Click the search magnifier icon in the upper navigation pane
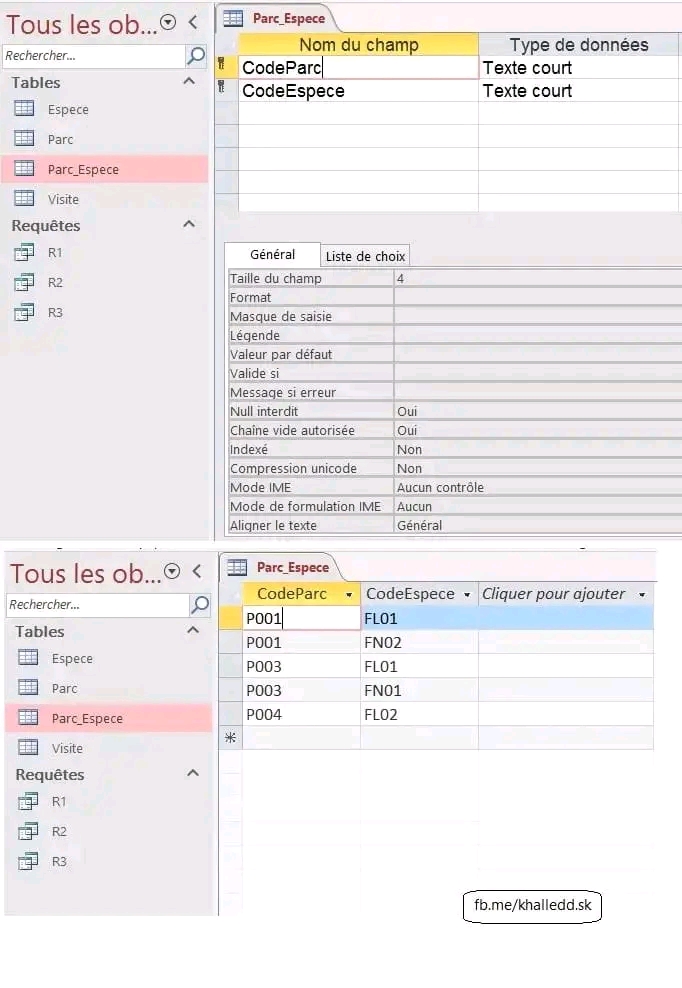Image resolution: width=682 pixels, height=988 pixels. point(197,56)
